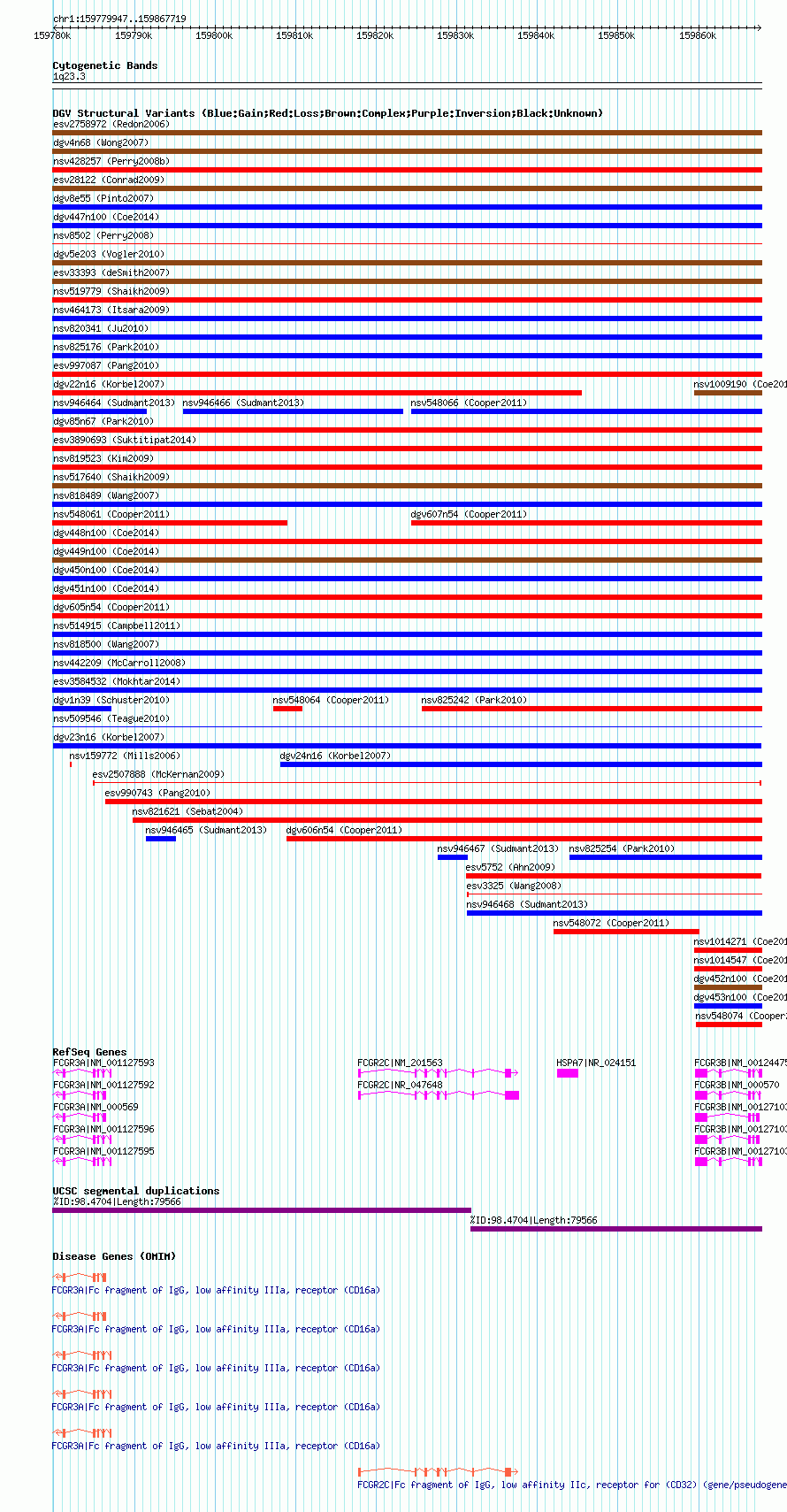Open variant esv2758972 (Redon2006)
The height and width of the screenshot is (1512, 787).
pos(111,124)
